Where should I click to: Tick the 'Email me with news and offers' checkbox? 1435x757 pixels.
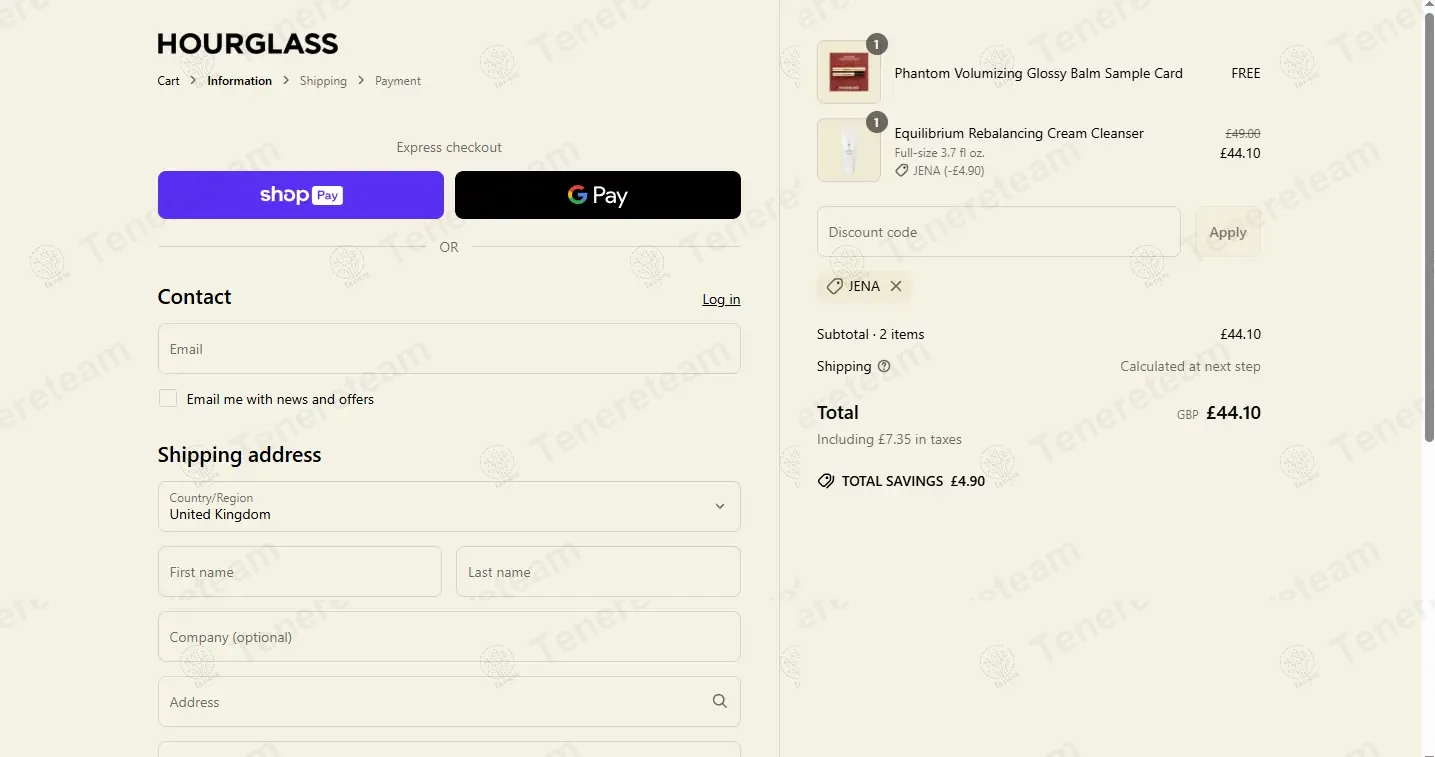click(168, 399)
